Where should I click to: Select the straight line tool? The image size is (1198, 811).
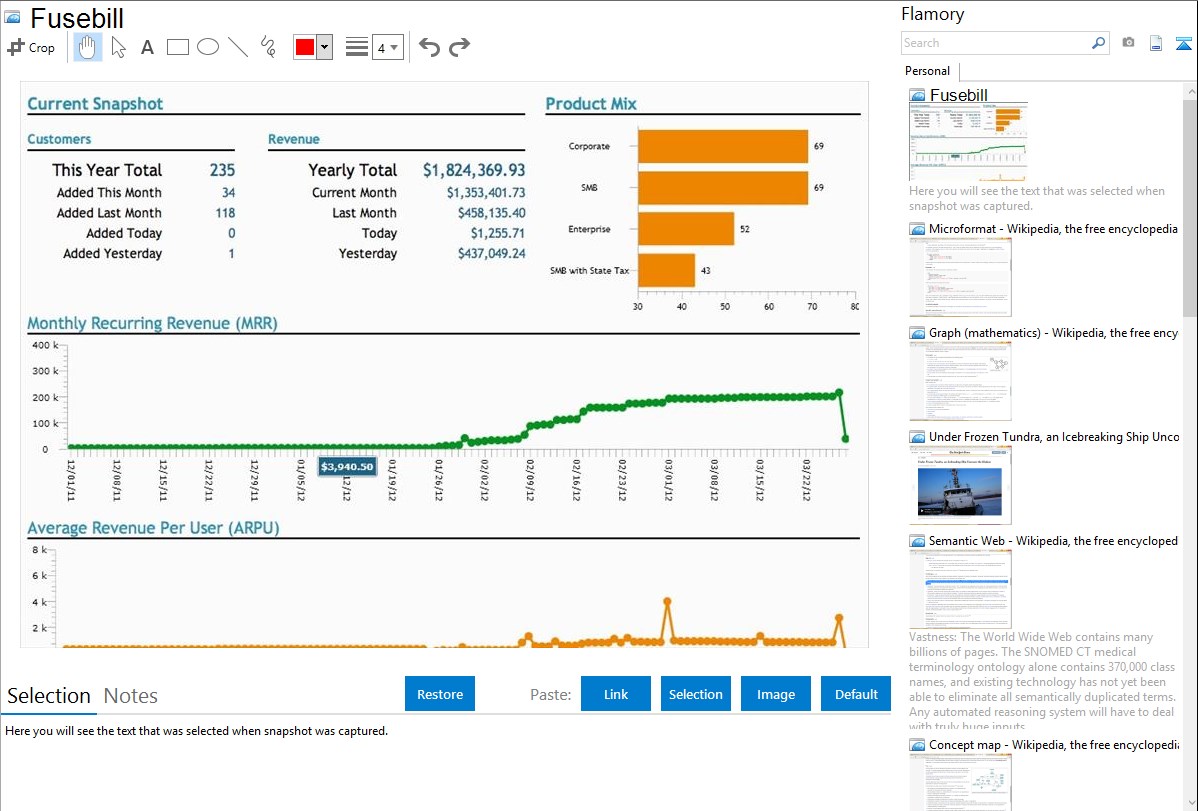pyautogui.click(x=238, y=47)
